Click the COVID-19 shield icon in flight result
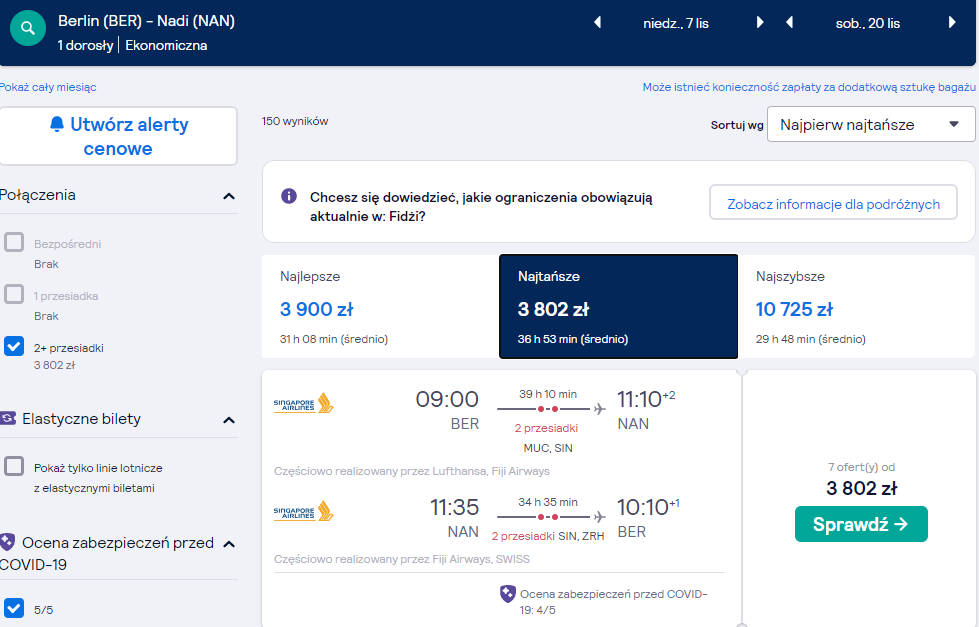979x627 pixels. coord(508,593)
